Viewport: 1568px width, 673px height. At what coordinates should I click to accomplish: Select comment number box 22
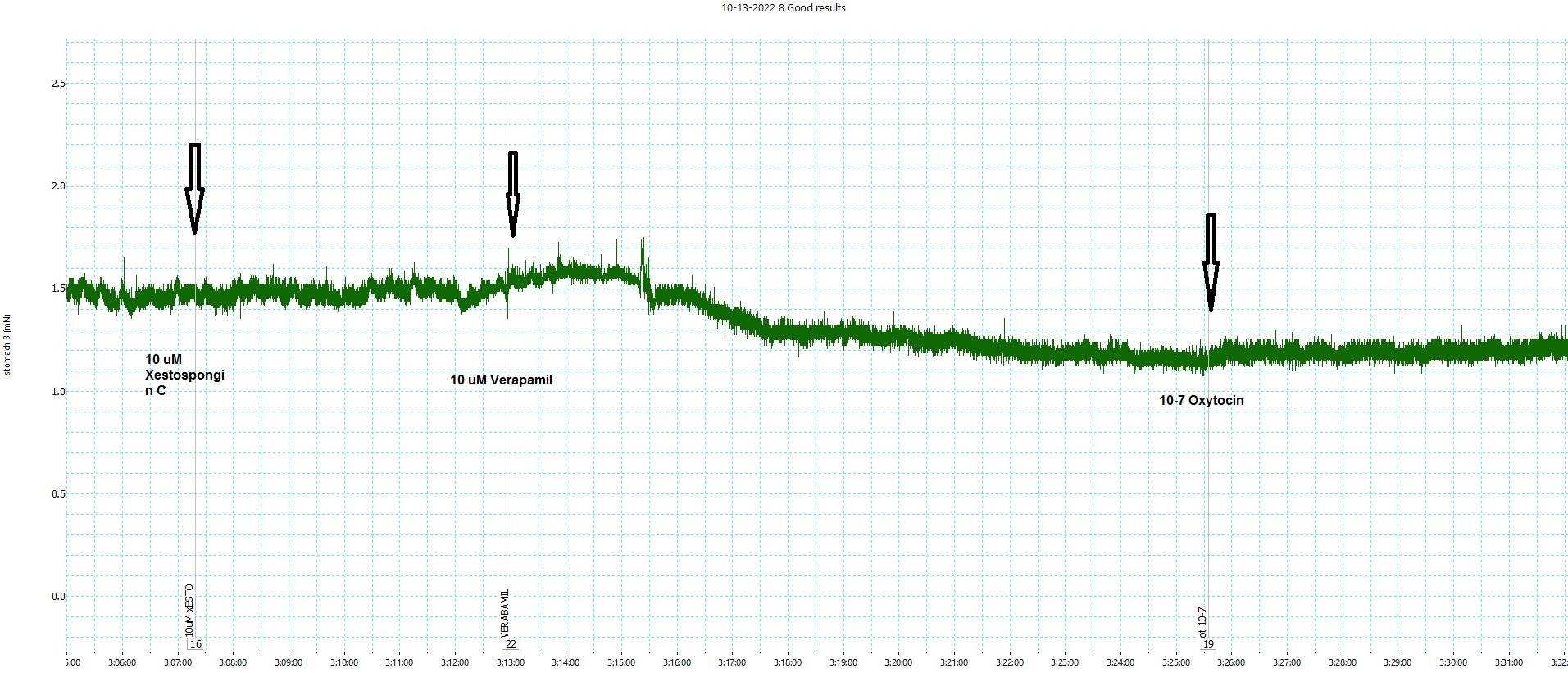coord(511,644)
